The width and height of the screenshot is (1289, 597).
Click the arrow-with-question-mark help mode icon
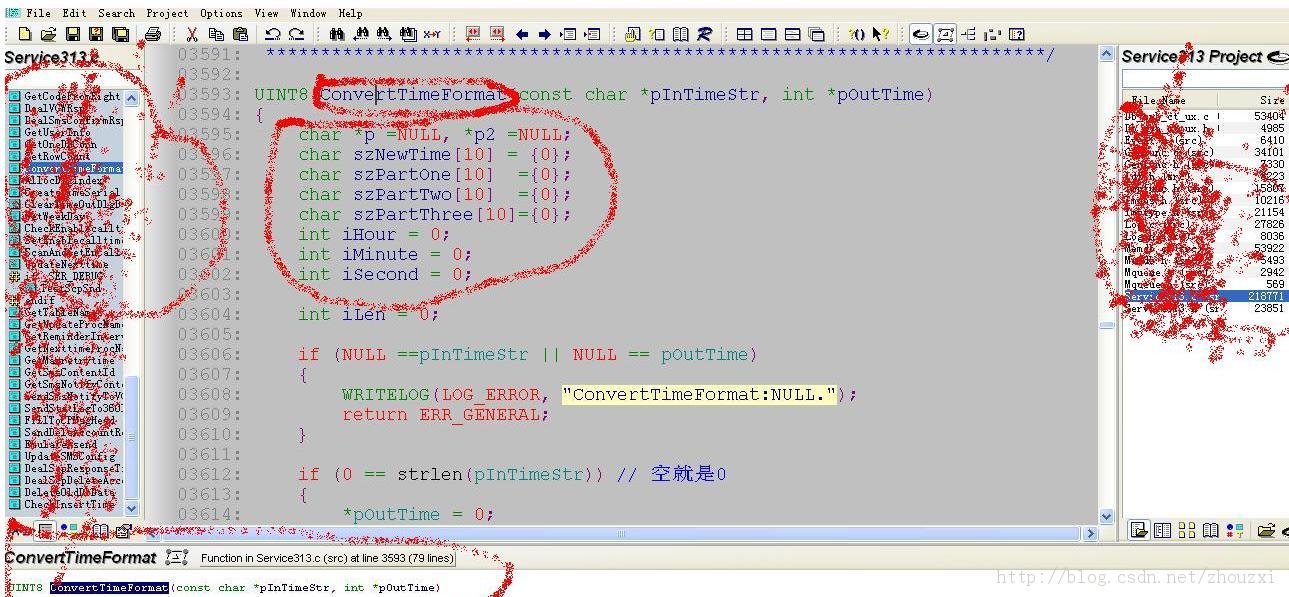[881, 34]
